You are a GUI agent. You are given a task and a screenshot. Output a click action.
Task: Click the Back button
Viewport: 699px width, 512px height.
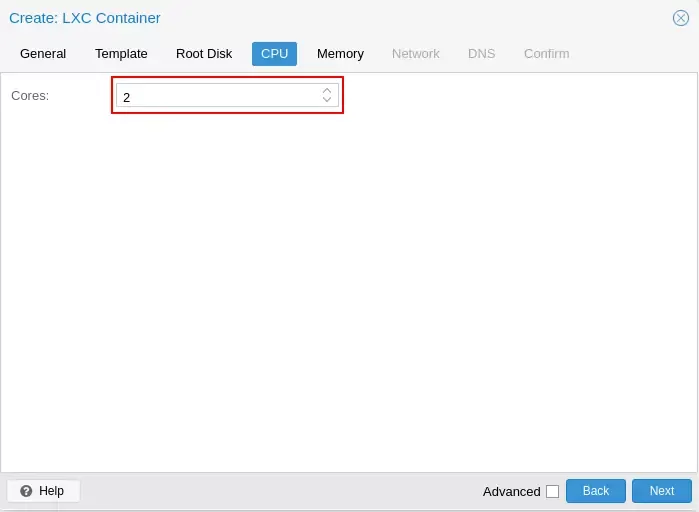coord(596,491)
